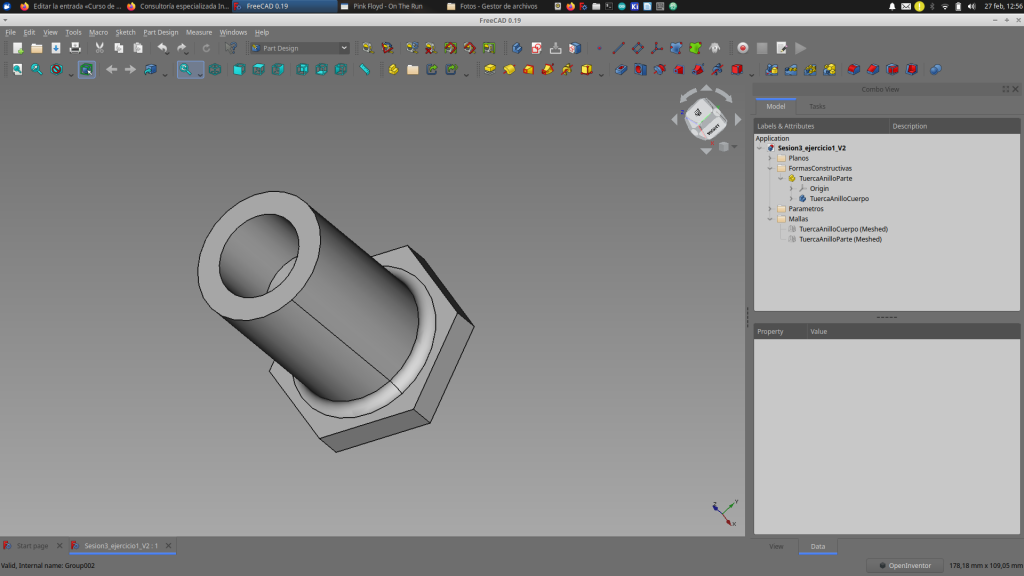The width and height of the screenshot is (1024, 576).
Task: Click the OpenInventor navigation style button
Action: (905, 566)
